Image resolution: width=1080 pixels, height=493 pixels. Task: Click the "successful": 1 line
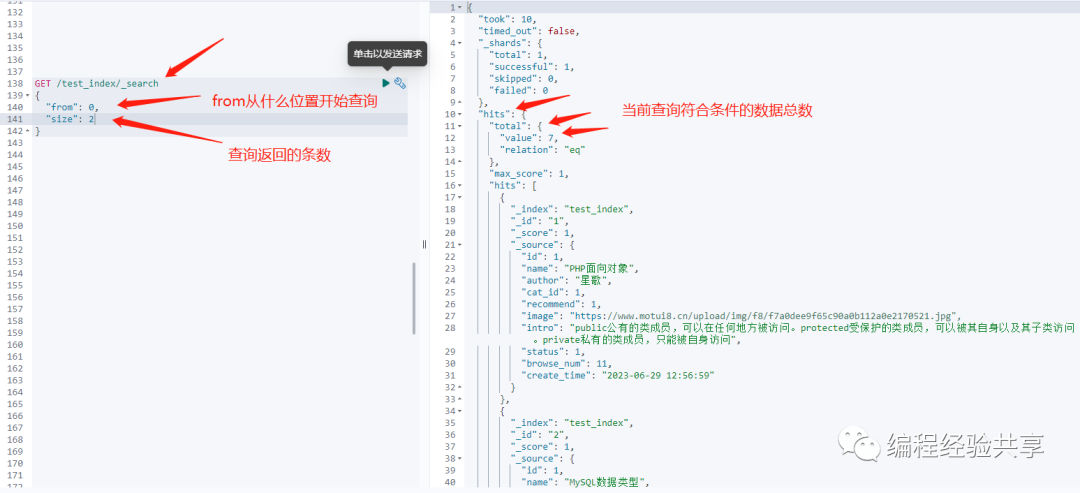pyautogui.click(x=531, y=67)
